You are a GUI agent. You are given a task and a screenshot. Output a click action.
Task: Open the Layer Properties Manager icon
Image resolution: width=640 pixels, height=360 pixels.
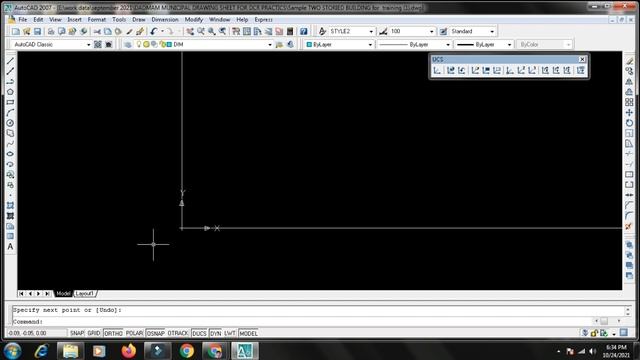pos(128,44)
